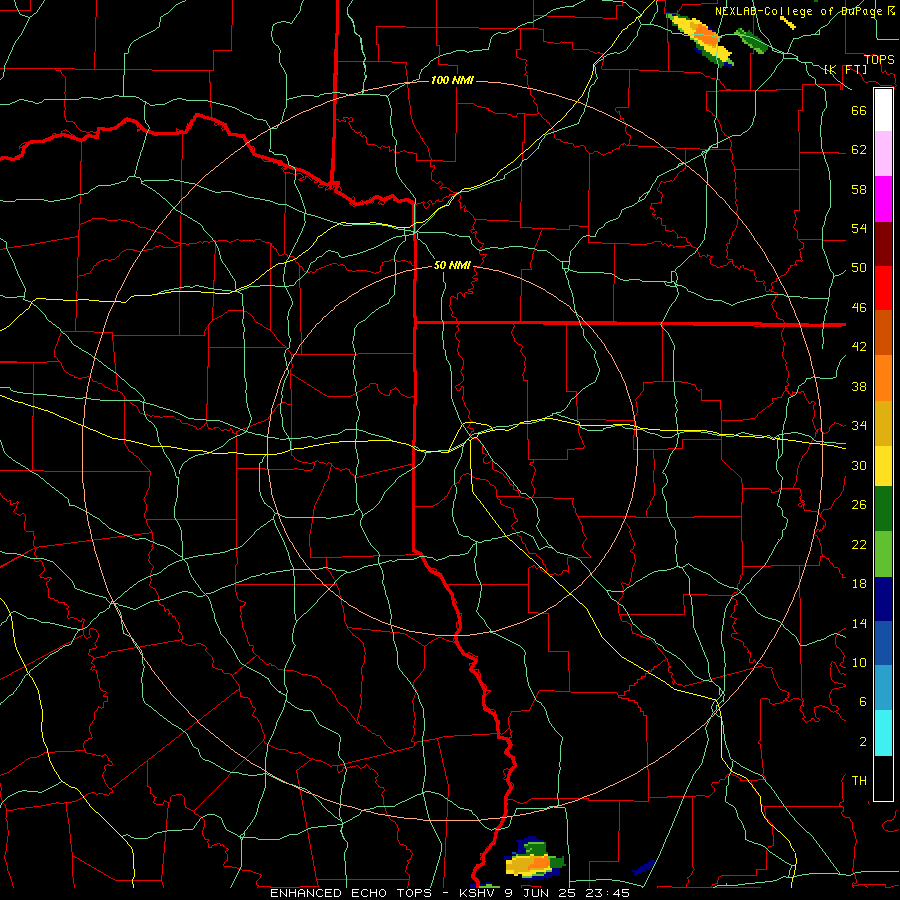Viewport: 900px width, 900px height.
Task: Click the 38 value on the legend
Action: (x=859, y=386)
